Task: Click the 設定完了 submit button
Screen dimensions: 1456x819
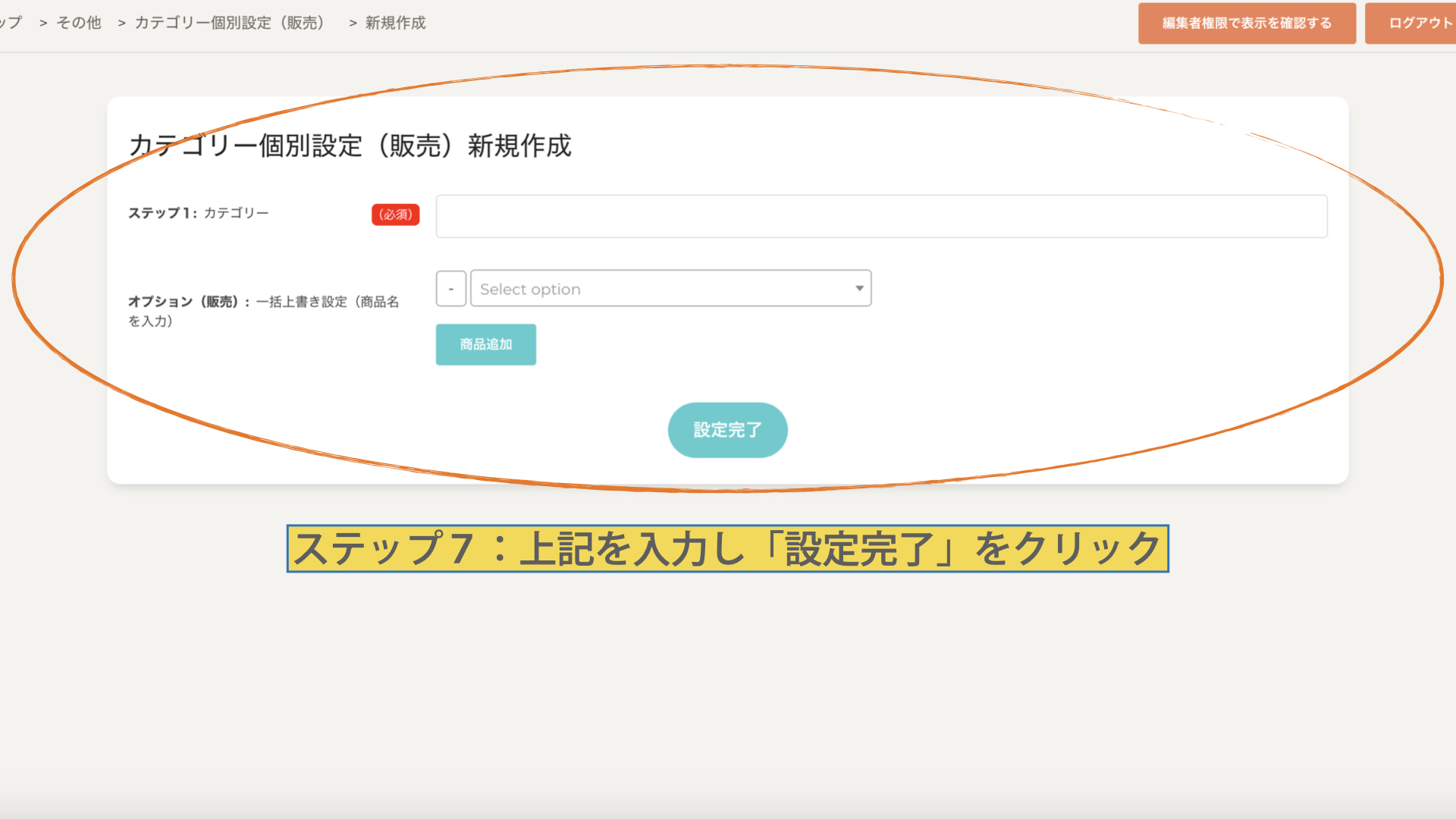Action: tap(727, 430)
